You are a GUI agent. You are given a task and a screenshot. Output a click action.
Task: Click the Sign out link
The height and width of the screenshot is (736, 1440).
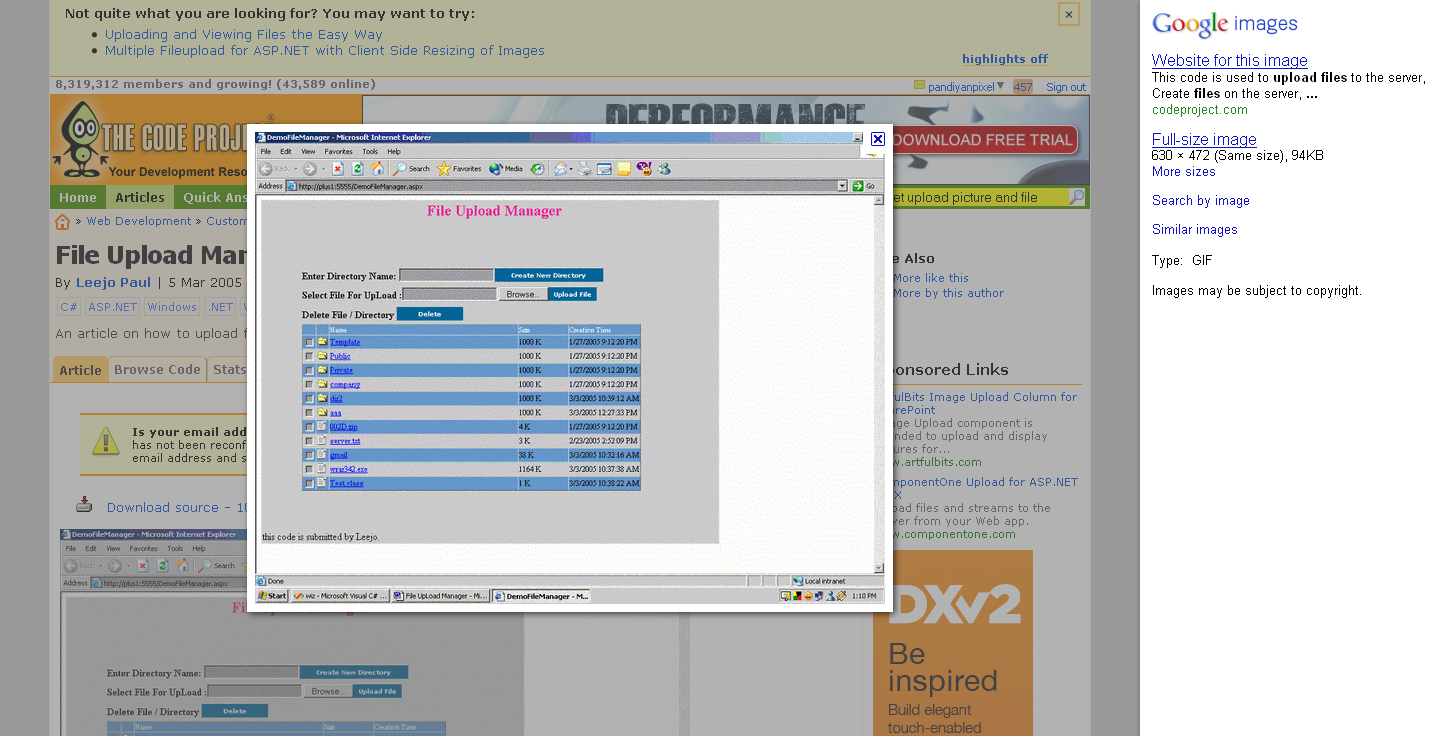click(1066, 87)
